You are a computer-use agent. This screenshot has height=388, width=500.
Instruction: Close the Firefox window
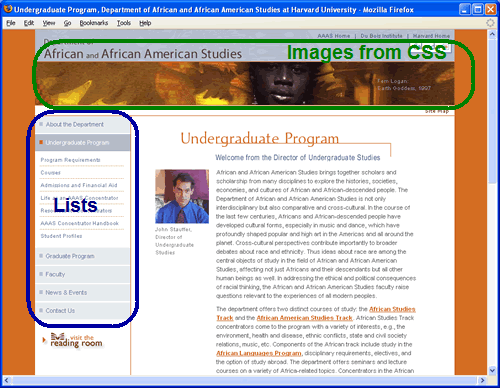(491, 9)
